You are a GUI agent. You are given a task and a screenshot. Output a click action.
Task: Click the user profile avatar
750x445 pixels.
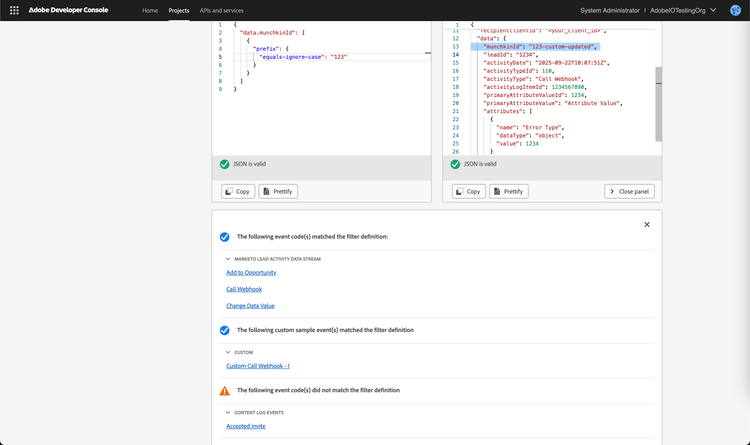point(735,10)
